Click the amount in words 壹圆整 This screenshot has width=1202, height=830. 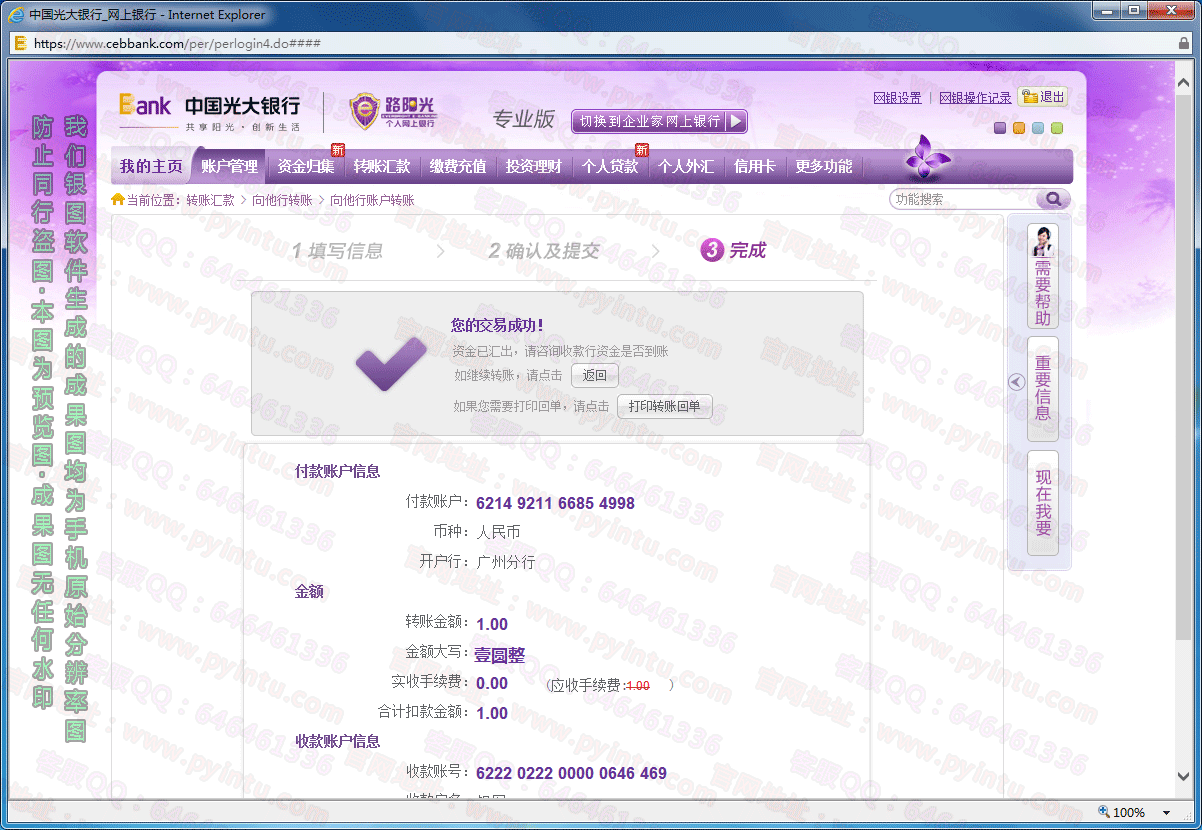point(499,656)
